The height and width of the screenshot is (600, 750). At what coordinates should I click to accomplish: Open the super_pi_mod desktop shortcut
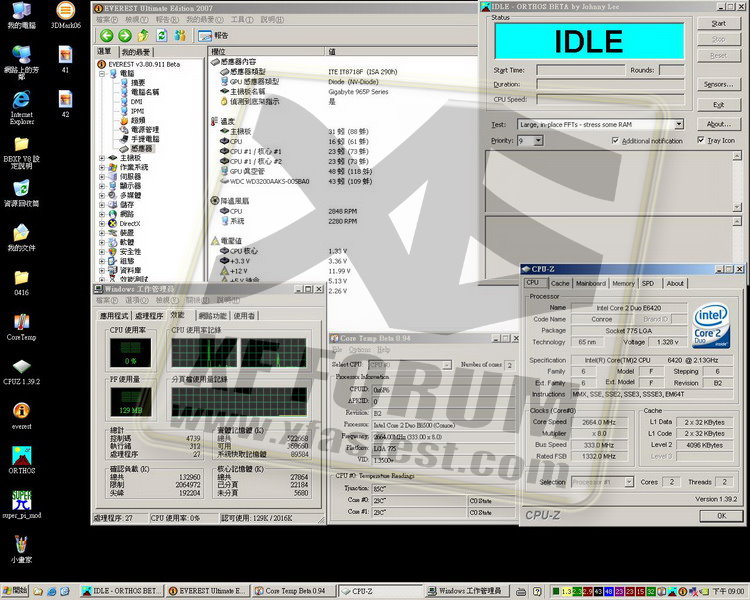[22, 505]
